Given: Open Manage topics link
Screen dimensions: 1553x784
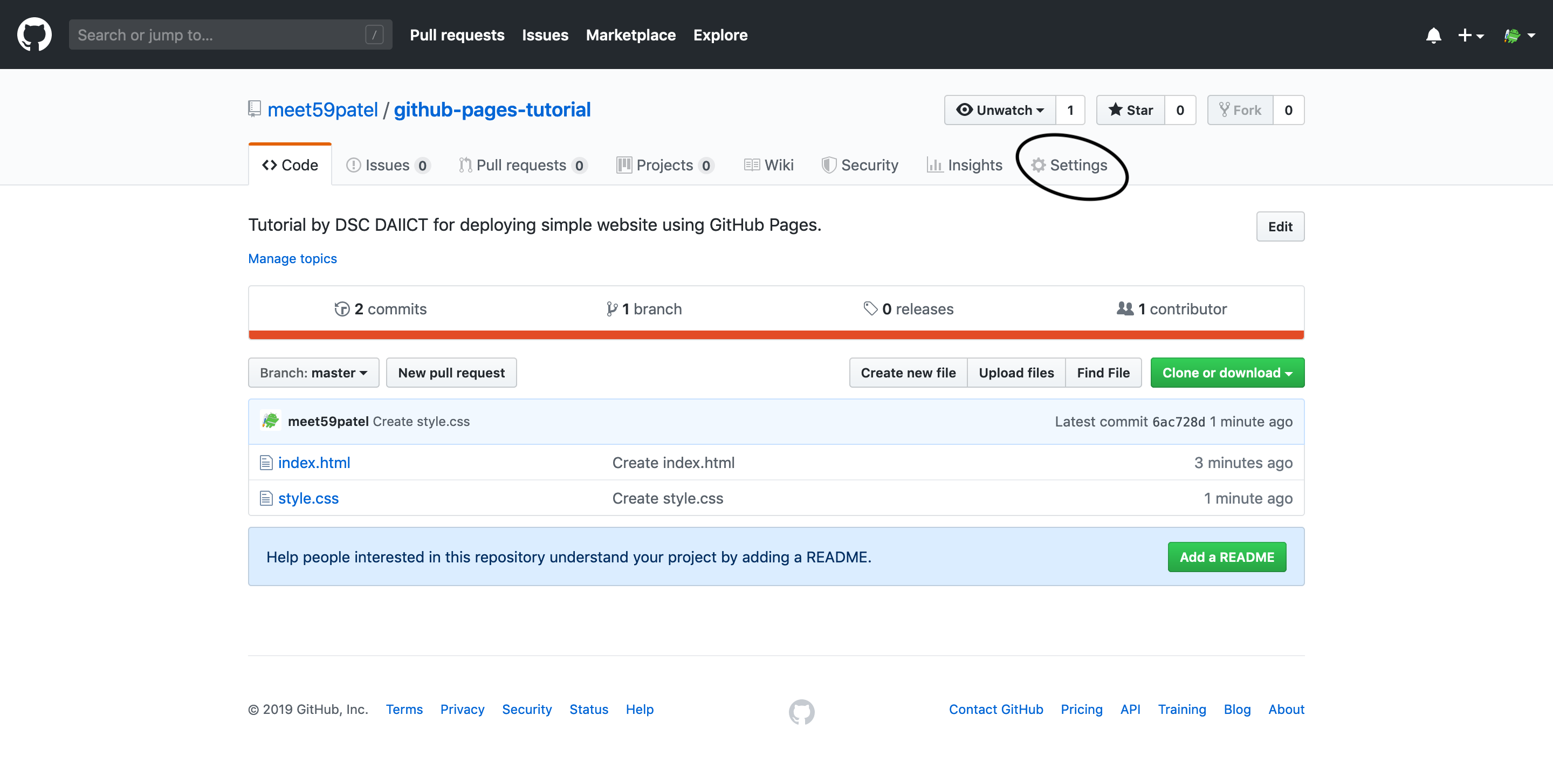Looking at the screenshot, I should tap(292, 258).
